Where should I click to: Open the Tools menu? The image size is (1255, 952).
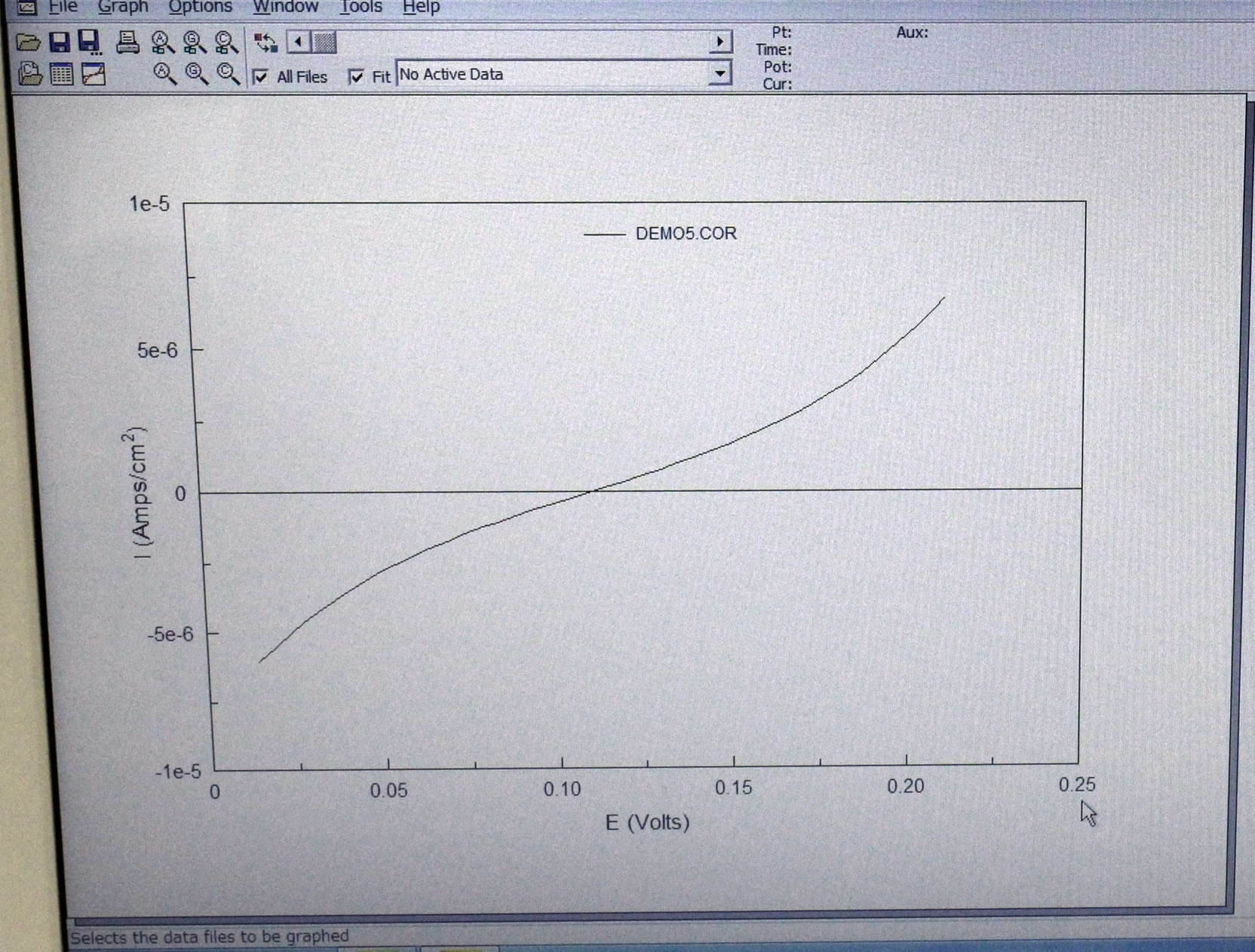pyautogui.click(x=361, y=8)
